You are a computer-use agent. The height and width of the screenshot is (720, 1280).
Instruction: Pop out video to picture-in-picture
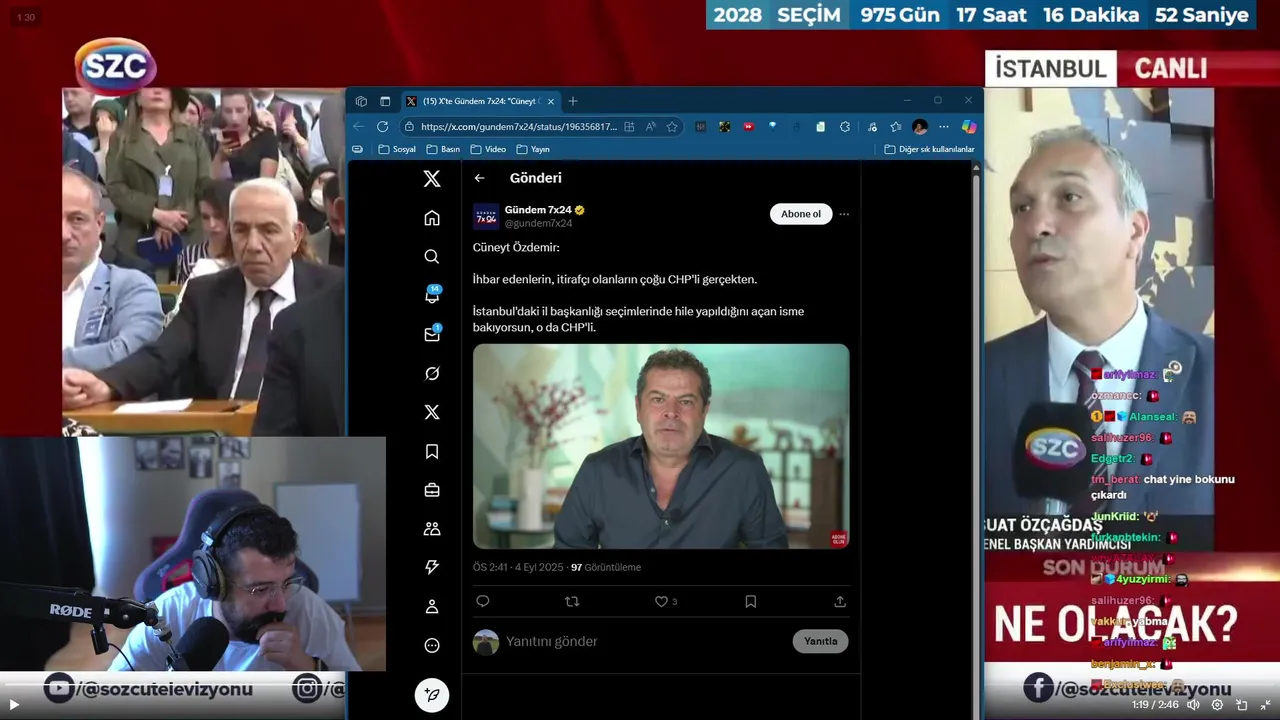1241,704
